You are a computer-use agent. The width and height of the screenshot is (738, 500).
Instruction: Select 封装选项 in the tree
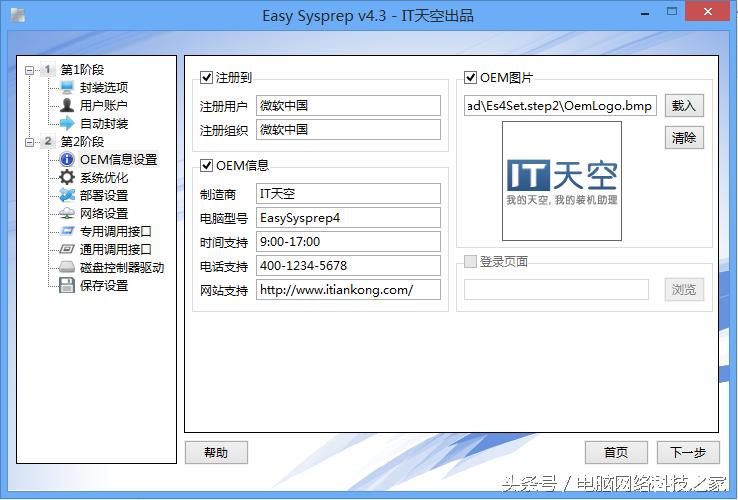(x=104, y=88)
